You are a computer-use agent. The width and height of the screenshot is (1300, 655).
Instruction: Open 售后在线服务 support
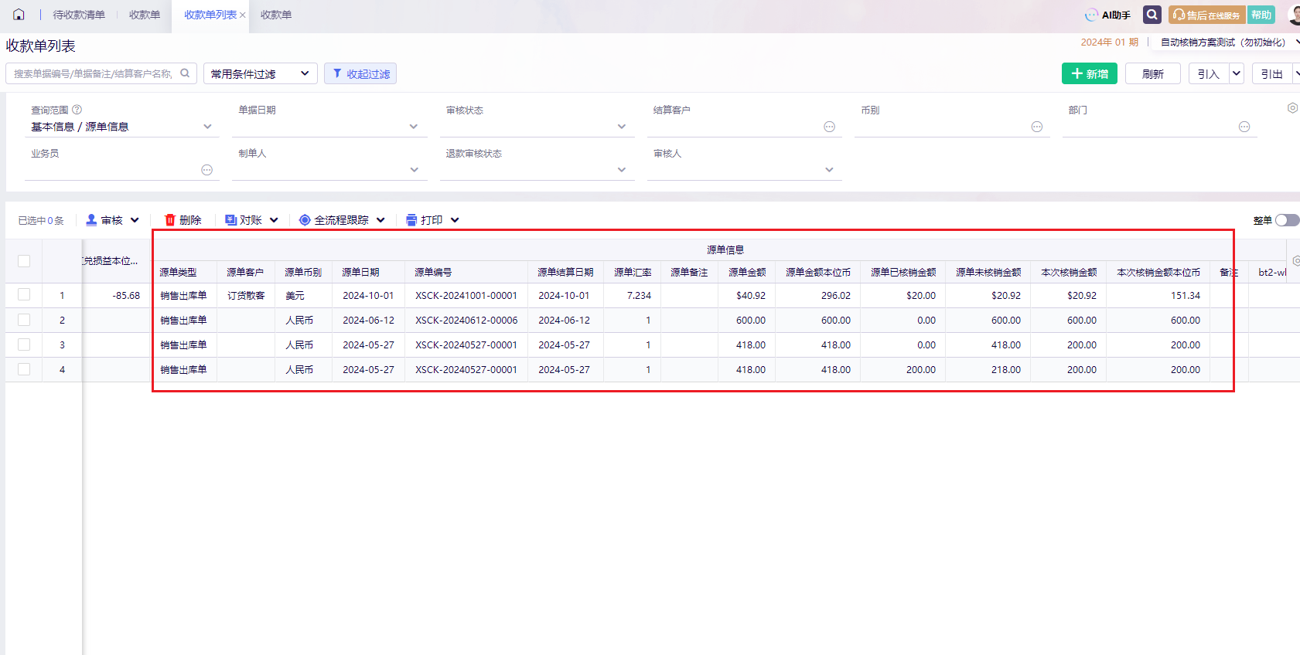pos(1206,15)
